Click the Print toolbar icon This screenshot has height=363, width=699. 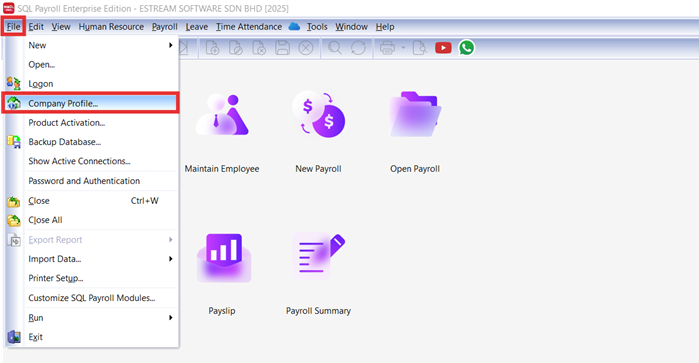tap(387, 48)
